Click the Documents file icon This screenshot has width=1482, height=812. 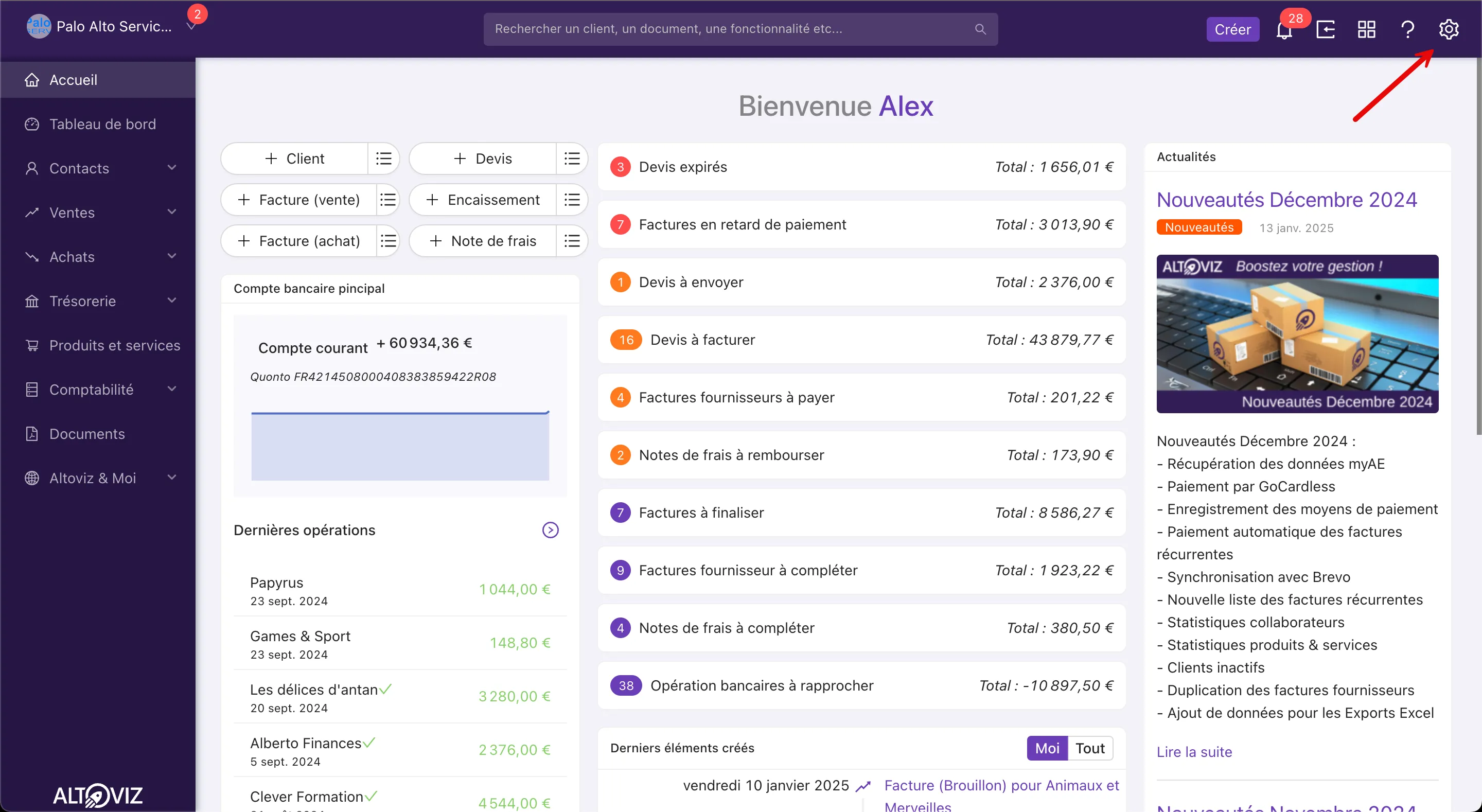click(31, 434)
